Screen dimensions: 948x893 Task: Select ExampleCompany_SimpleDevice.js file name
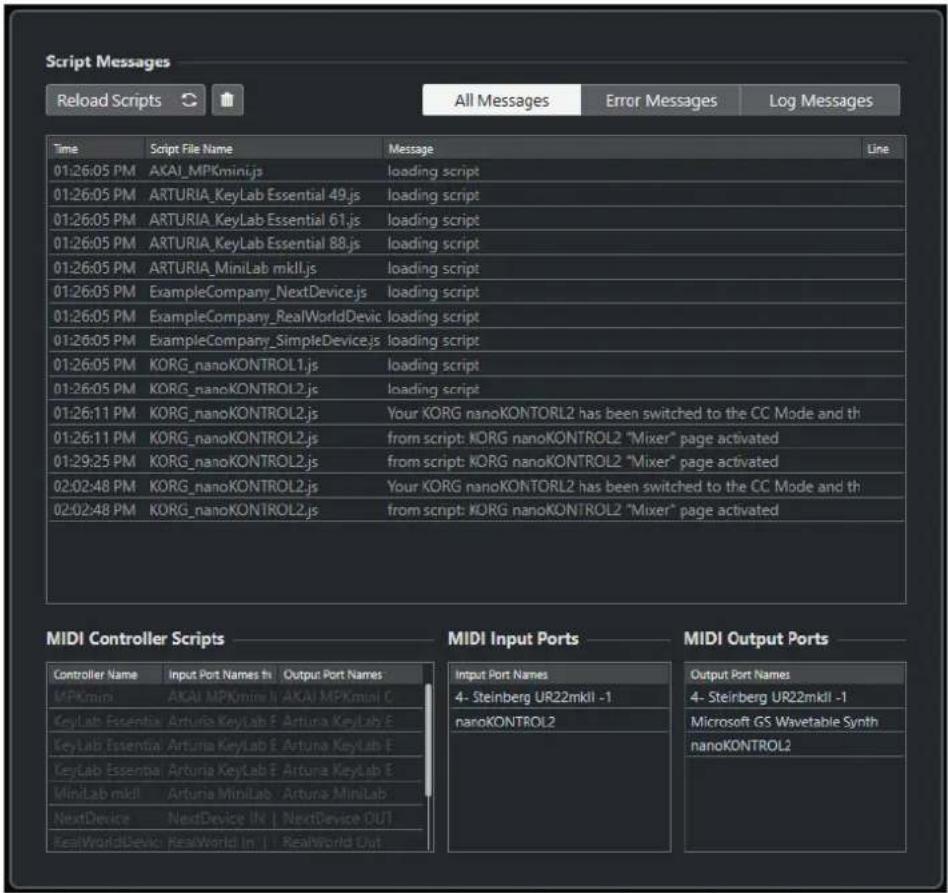point(265,340)
